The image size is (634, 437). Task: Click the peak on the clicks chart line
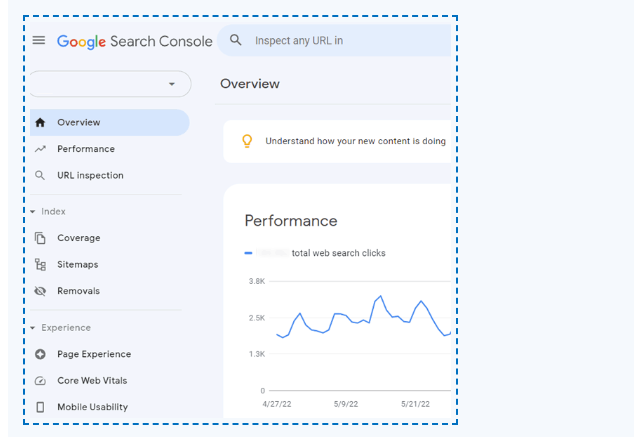pos(380,296)
